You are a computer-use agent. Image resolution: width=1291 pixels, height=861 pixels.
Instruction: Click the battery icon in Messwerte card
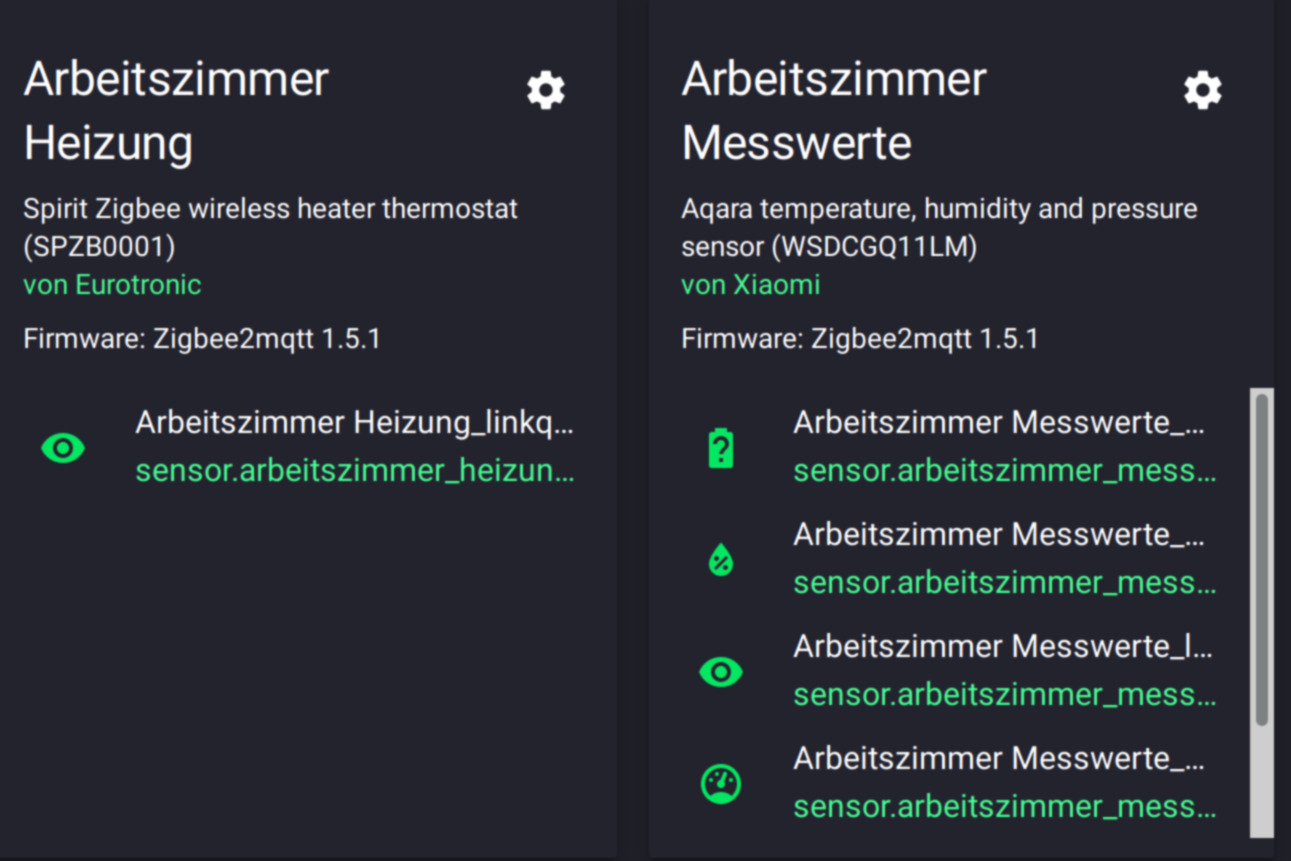tap(720, 448)
